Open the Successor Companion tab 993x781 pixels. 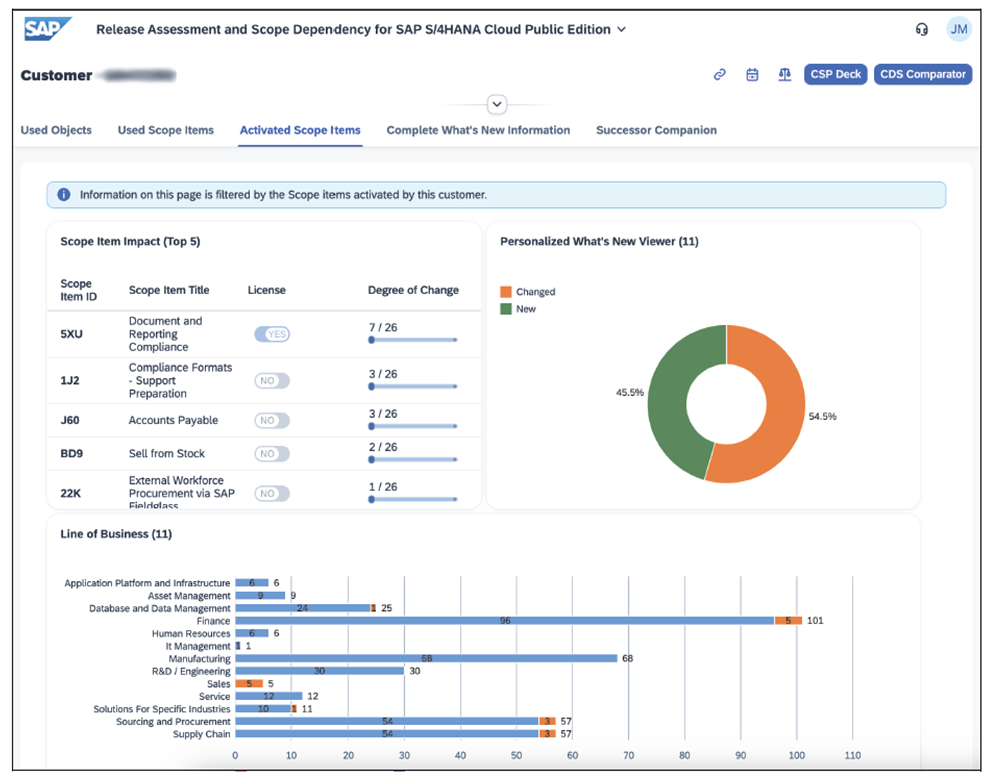pos(656,130)
